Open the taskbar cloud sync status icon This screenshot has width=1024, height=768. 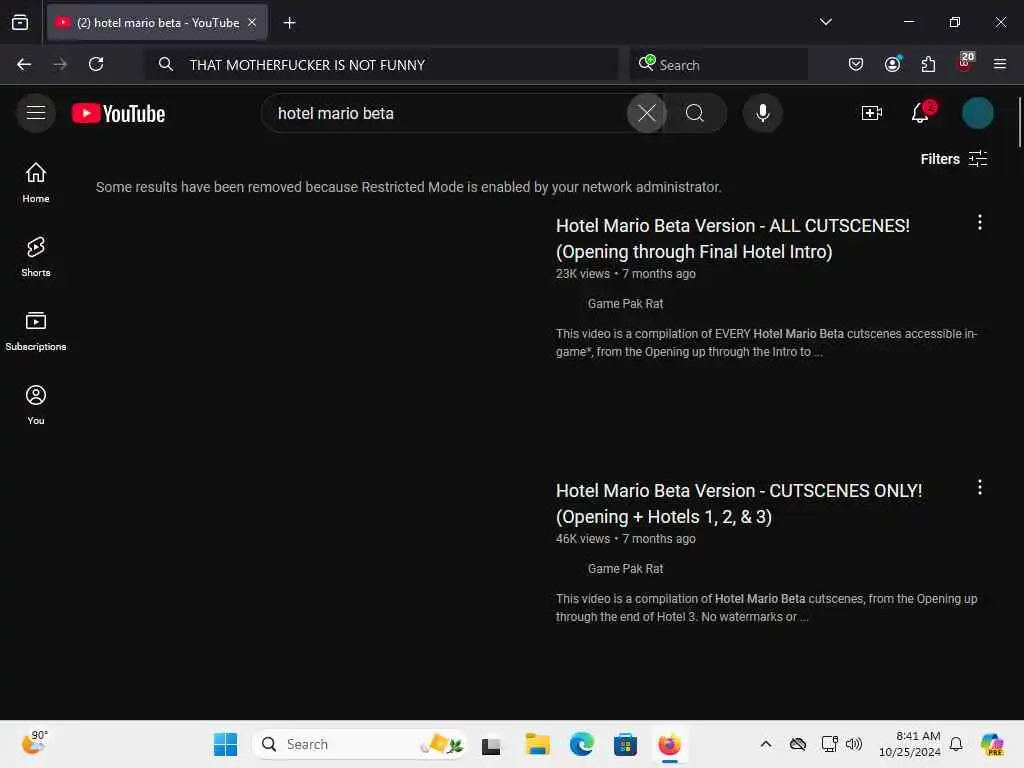pos(797,744)
